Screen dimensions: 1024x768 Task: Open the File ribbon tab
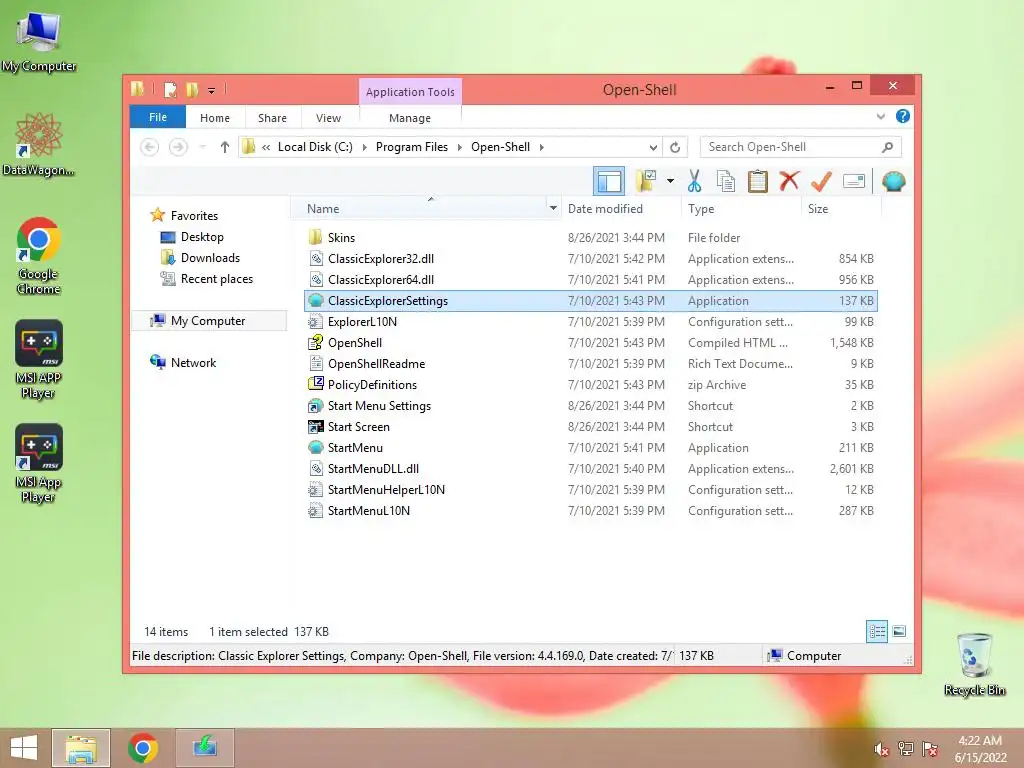[157, 117]
